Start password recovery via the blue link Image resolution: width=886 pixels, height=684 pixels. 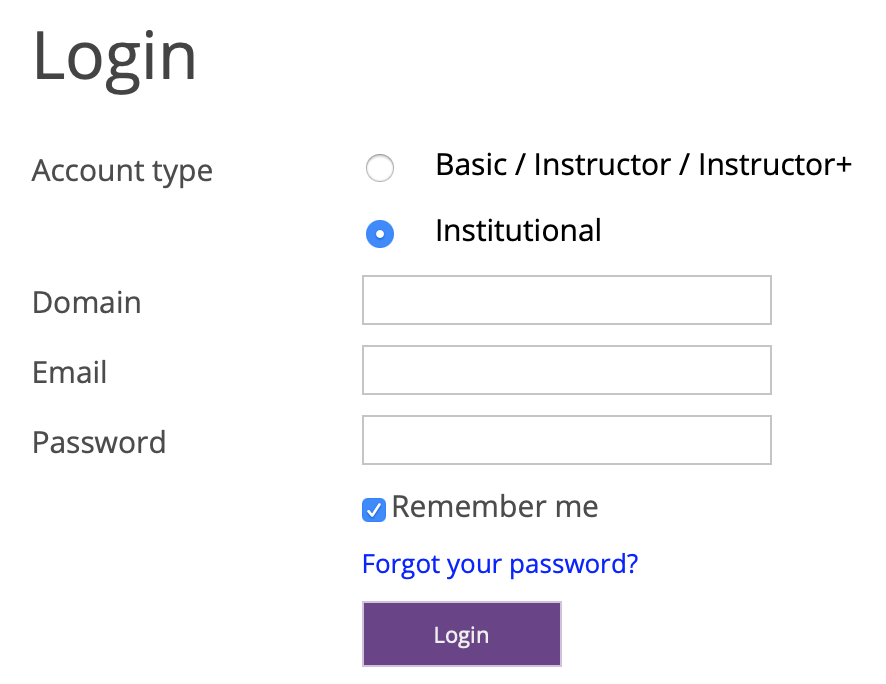[499, 564]
